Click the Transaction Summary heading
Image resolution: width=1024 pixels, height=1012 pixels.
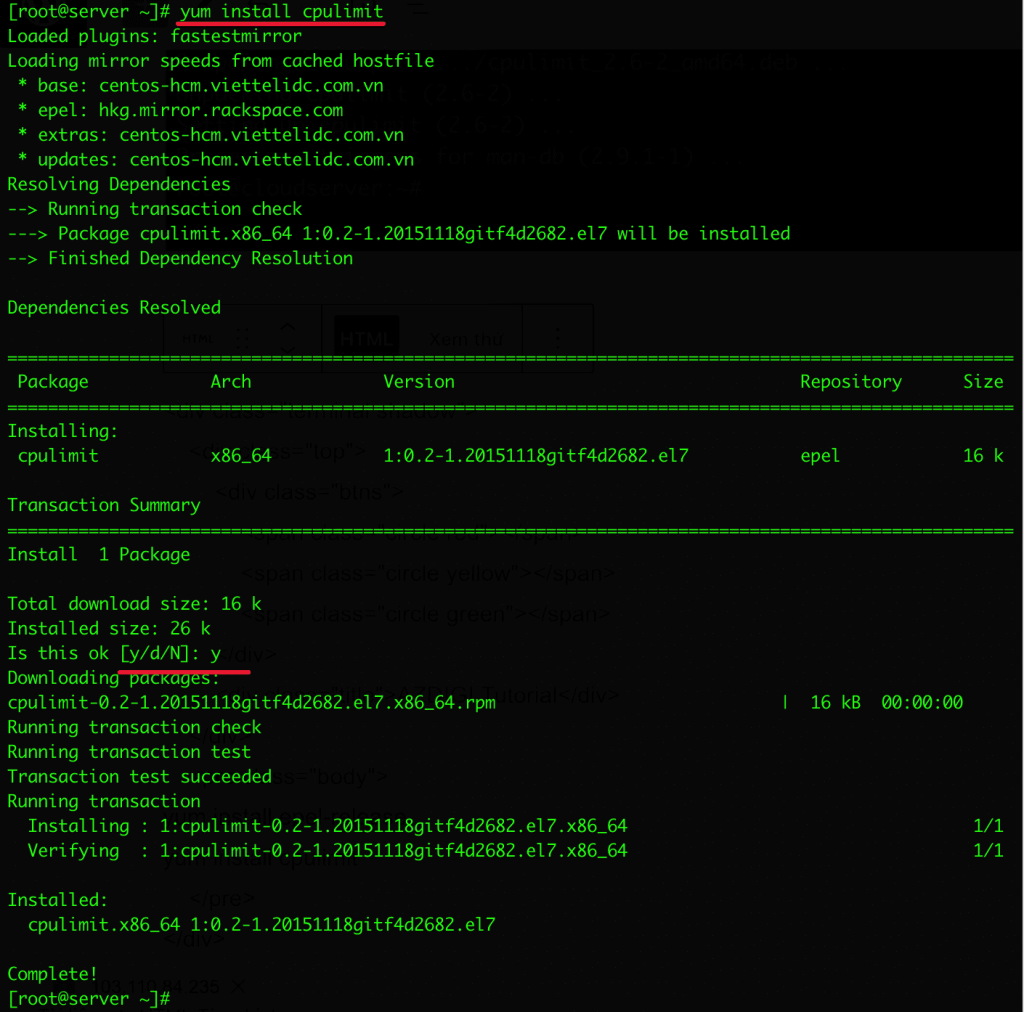pos(103,505)
